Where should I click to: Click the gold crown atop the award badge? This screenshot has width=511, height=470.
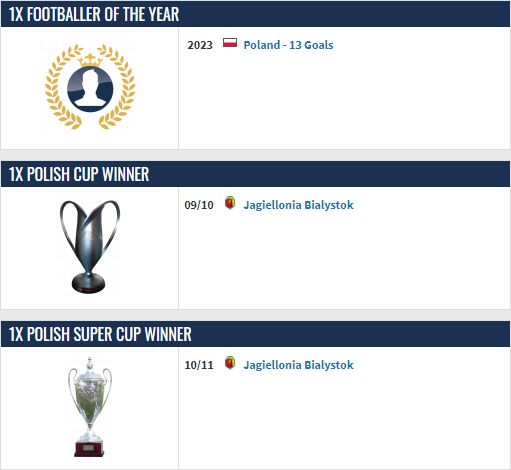[90, 60]
